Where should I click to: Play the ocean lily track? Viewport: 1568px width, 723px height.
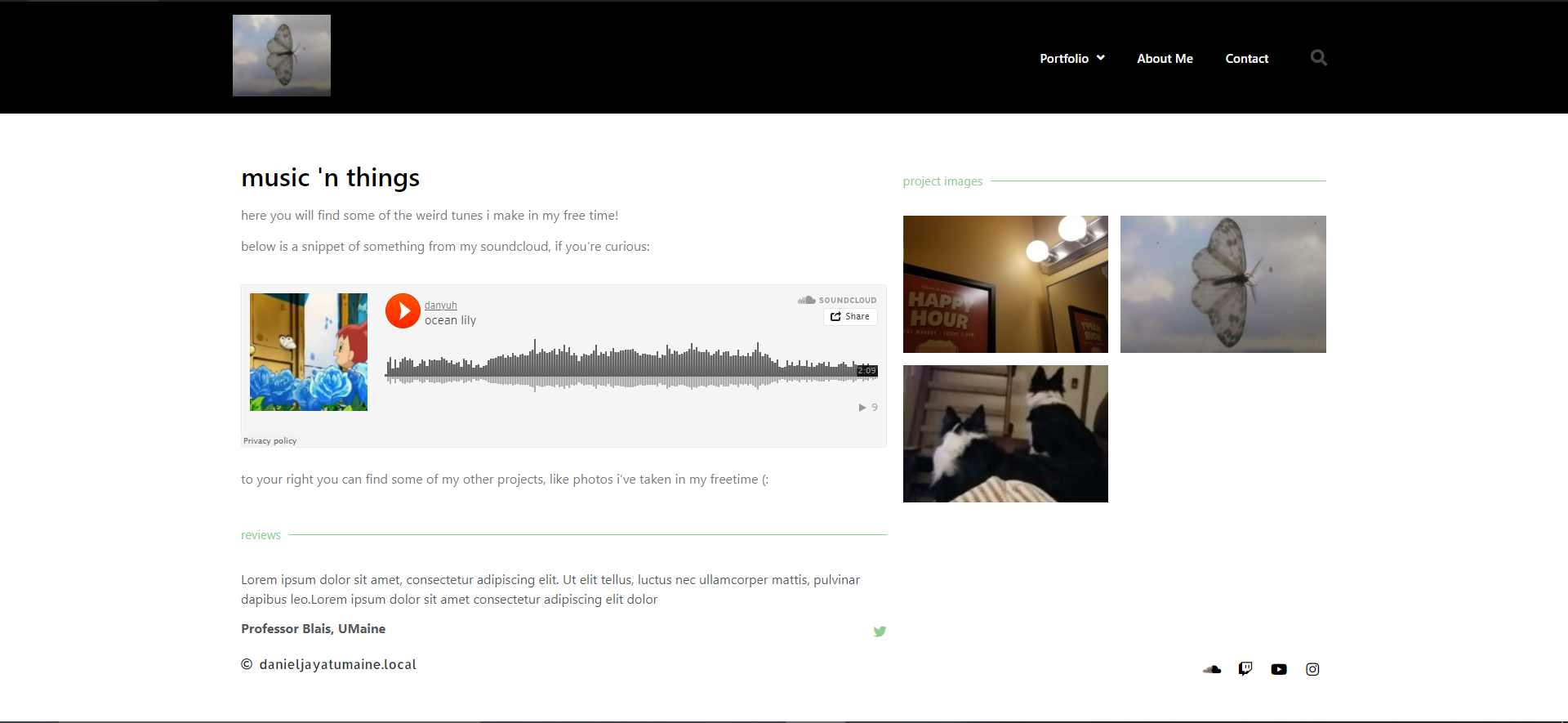[x=403, y=311]
